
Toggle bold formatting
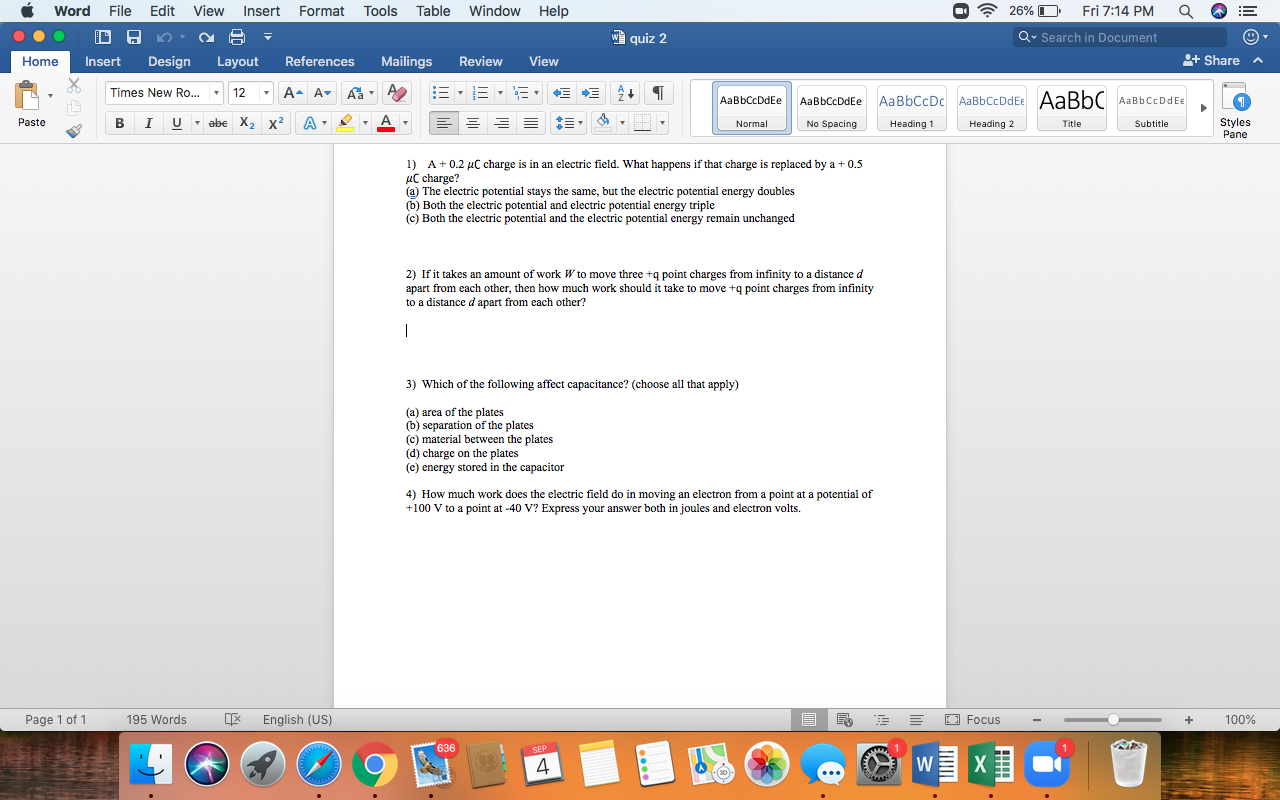(119, 122)
